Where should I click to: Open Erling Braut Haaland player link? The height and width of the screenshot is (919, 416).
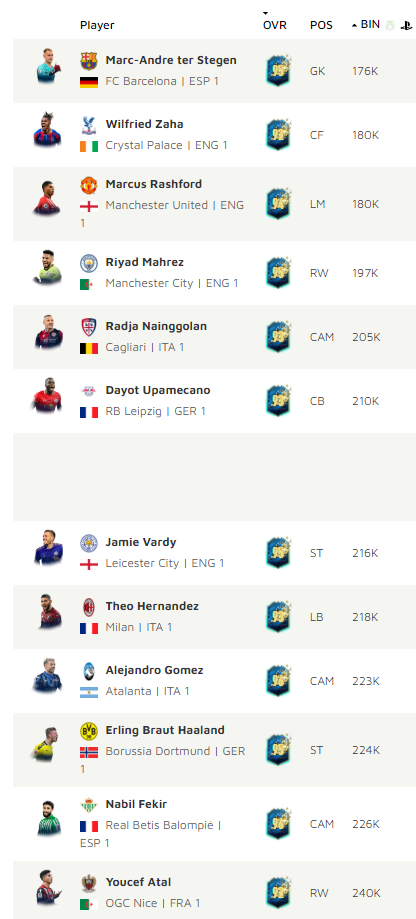point(165,730)
